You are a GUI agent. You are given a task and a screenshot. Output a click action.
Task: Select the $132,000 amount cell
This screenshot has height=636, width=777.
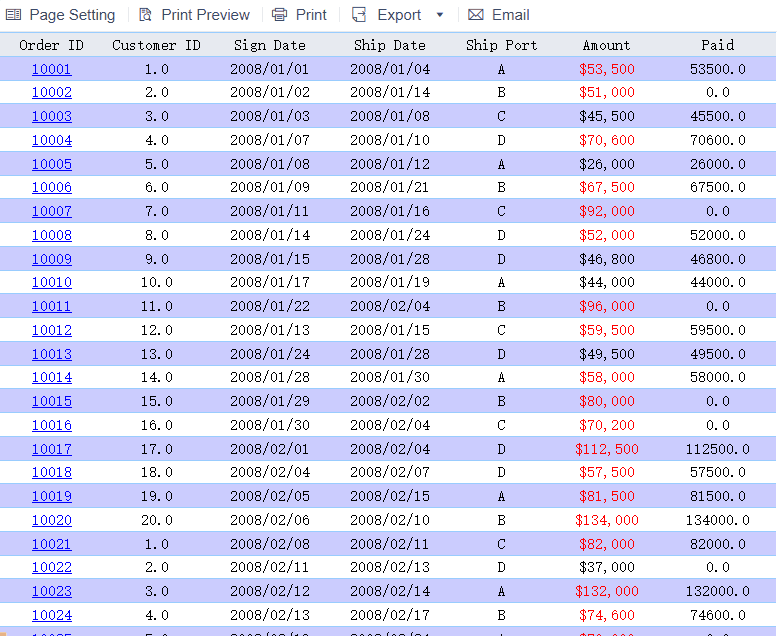point(607,591)
